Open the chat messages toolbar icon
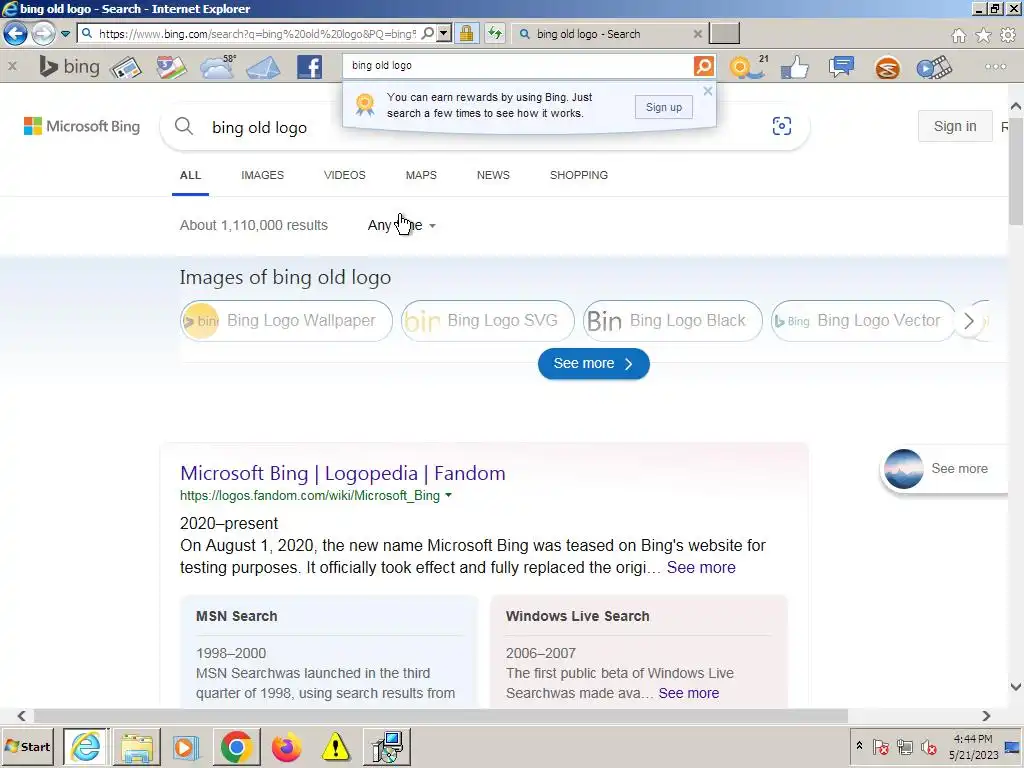Image resolution: width=1024 pixels, height=768 pixels. click(x=841, y=67)
